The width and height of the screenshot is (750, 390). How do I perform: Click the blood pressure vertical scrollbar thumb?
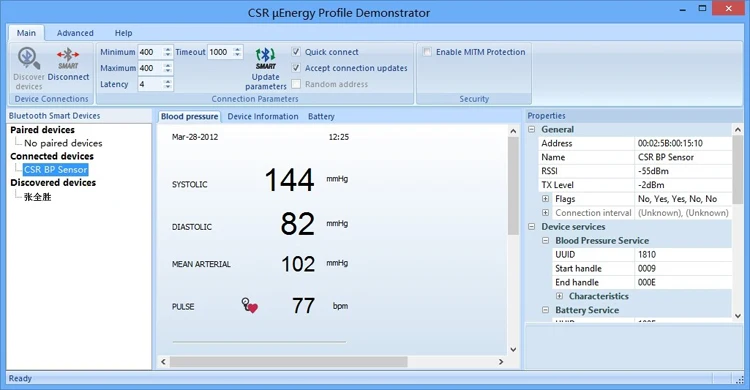coord(513,186)
